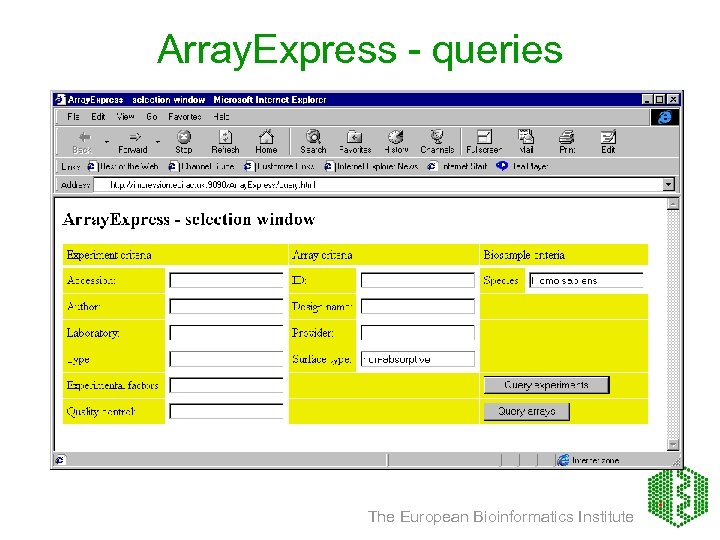
Task: Click the experiment Type input field
Action: pos(226,359)
